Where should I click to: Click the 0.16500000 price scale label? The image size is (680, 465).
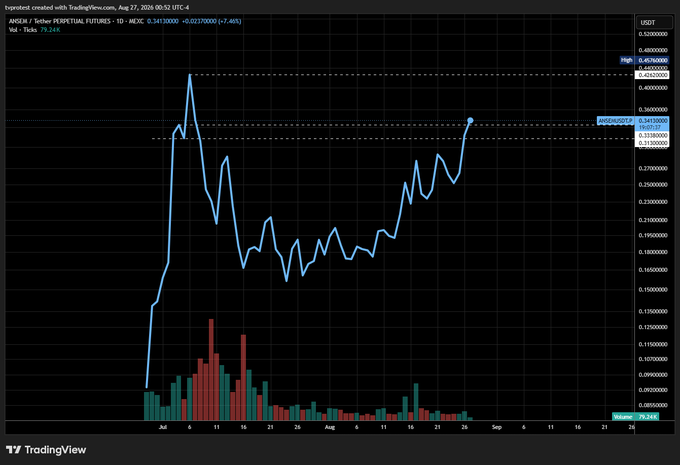[x=653, y=270]
